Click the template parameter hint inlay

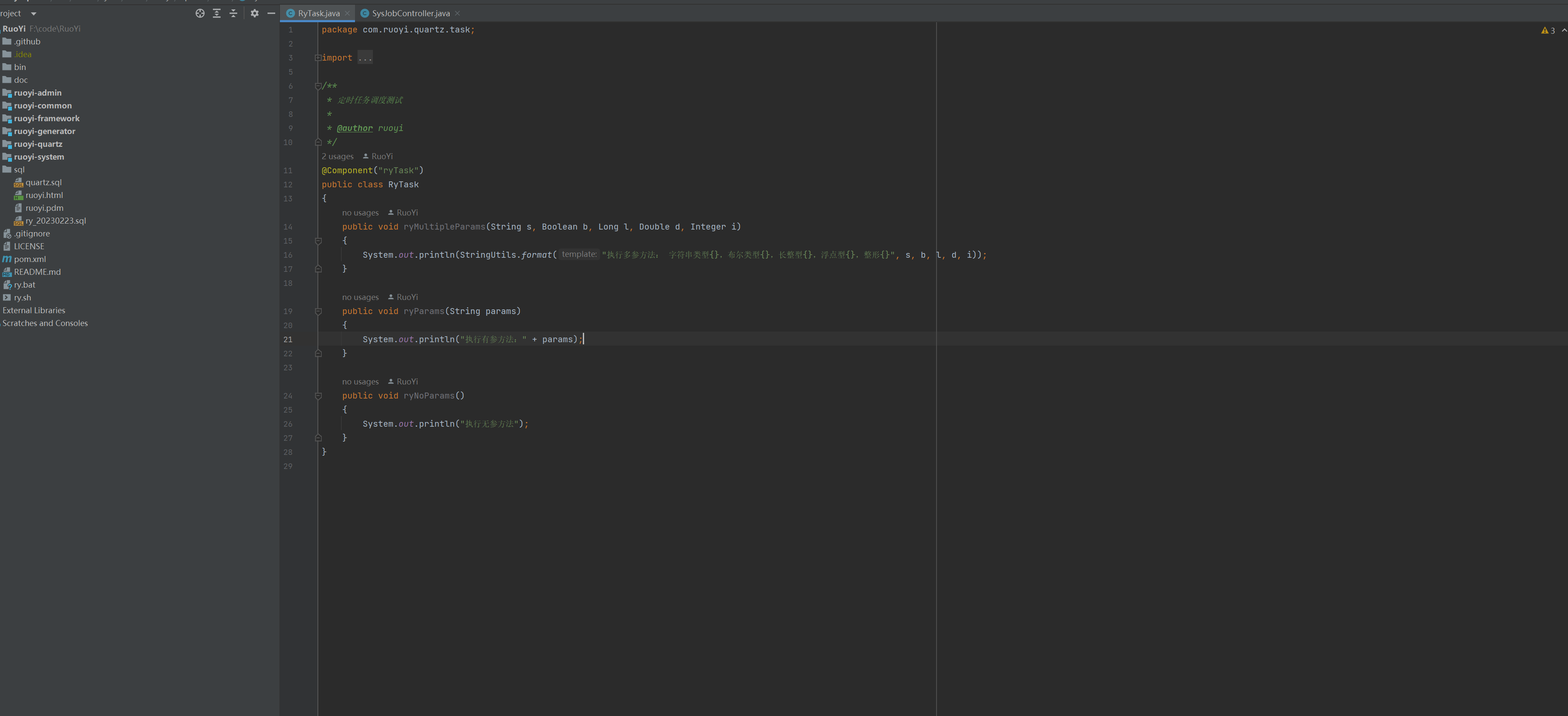[579, 254]
